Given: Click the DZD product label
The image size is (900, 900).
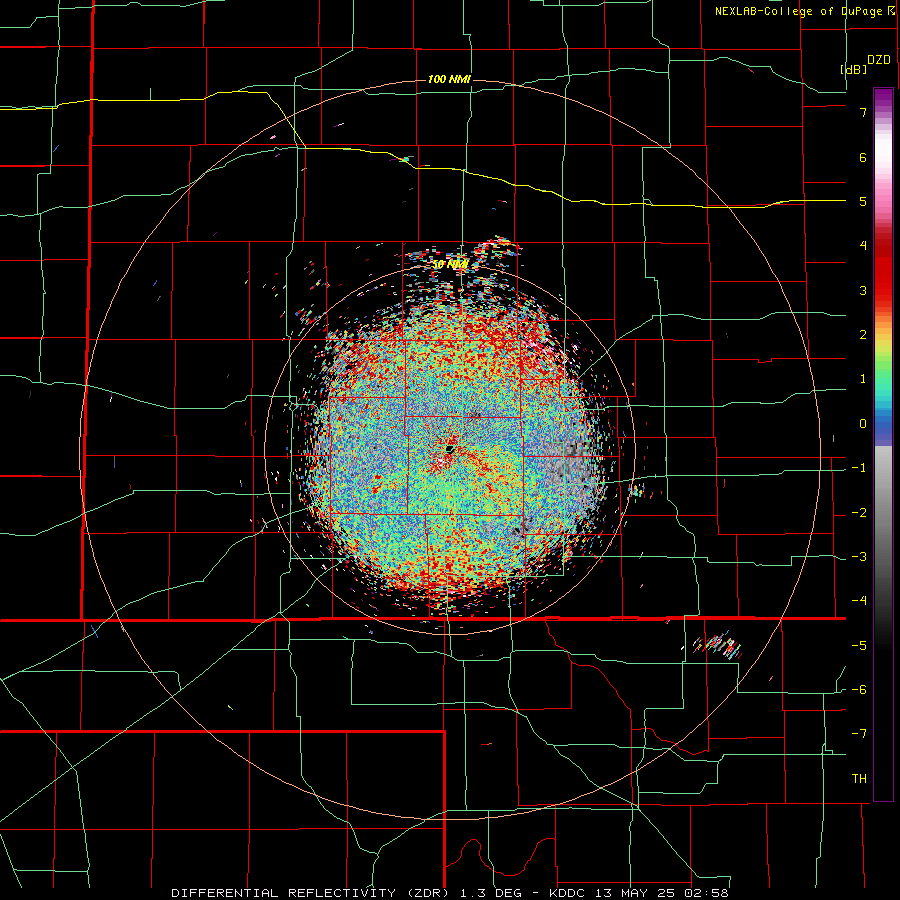Looking at the screenshot, I should (879, 60).
